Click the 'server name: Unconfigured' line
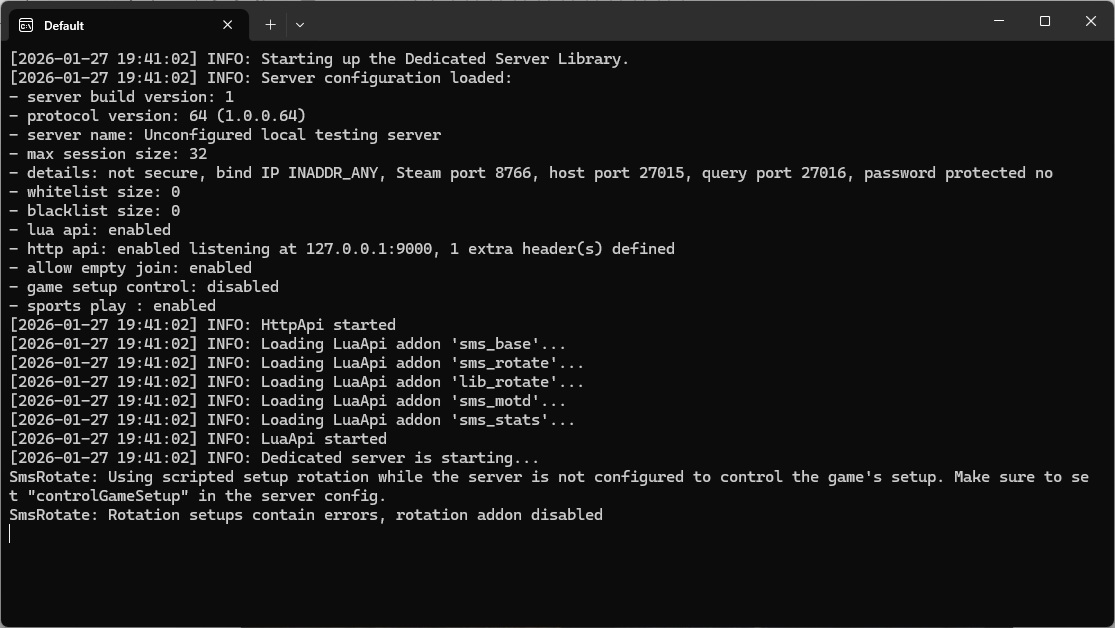 (x=225, y=135)
